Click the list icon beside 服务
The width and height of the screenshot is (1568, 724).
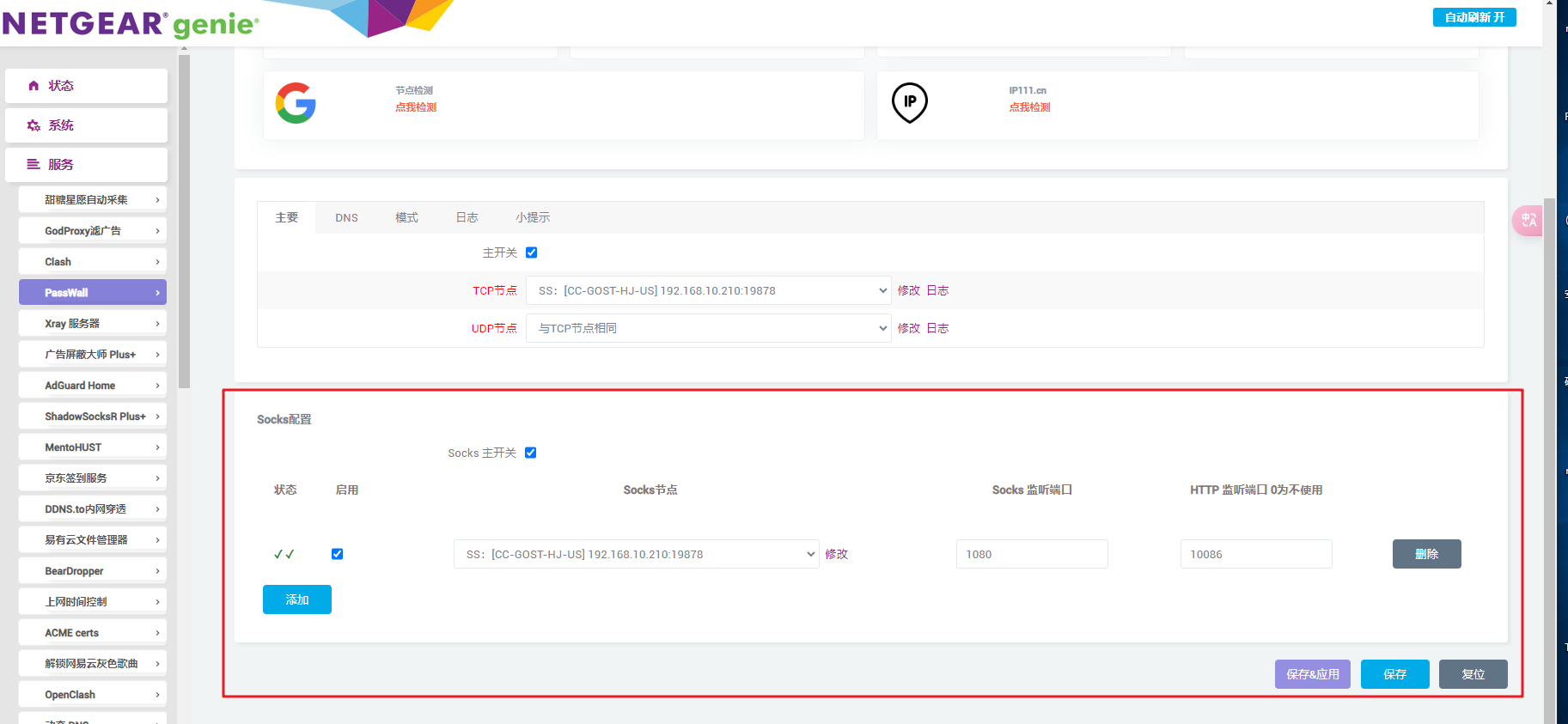click(34, 164)
